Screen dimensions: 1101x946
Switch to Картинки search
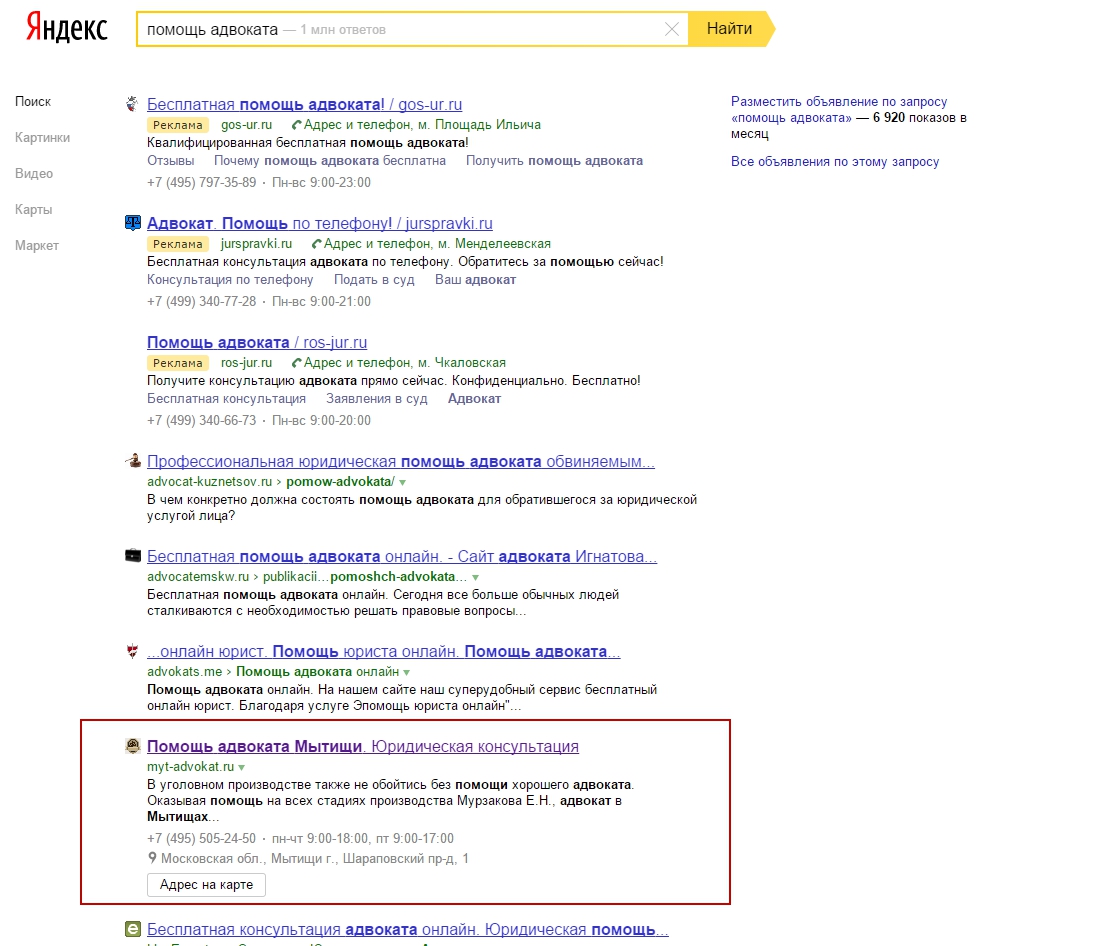tap(42, 137)
